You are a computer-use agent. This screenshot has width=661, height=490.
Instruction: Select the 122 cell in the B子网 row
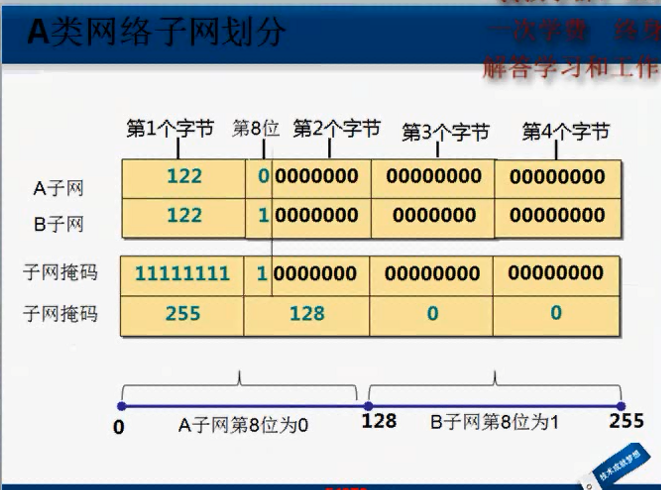pos(184,215)
